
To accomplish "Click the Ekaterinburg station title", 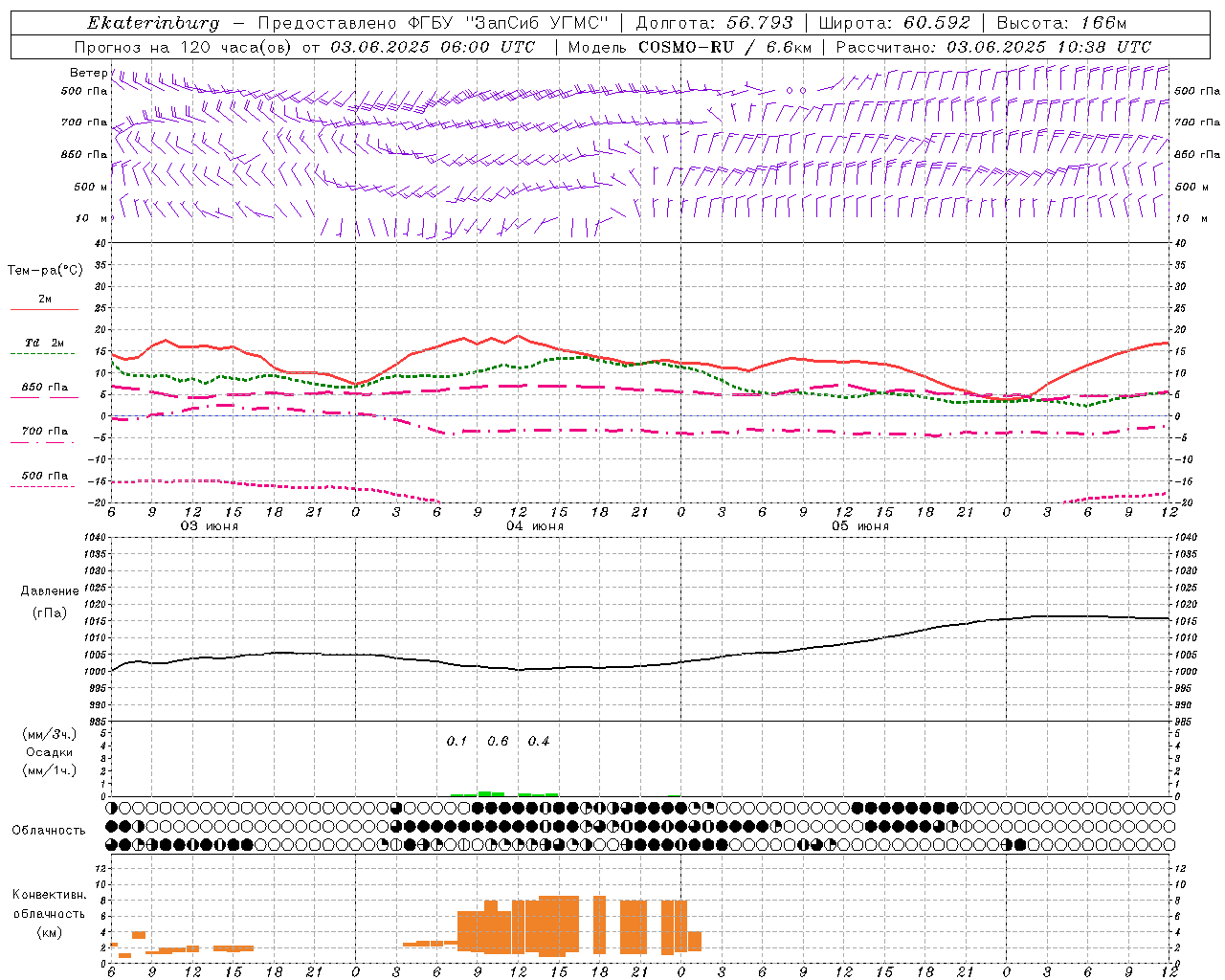I will tap(153, 23).
